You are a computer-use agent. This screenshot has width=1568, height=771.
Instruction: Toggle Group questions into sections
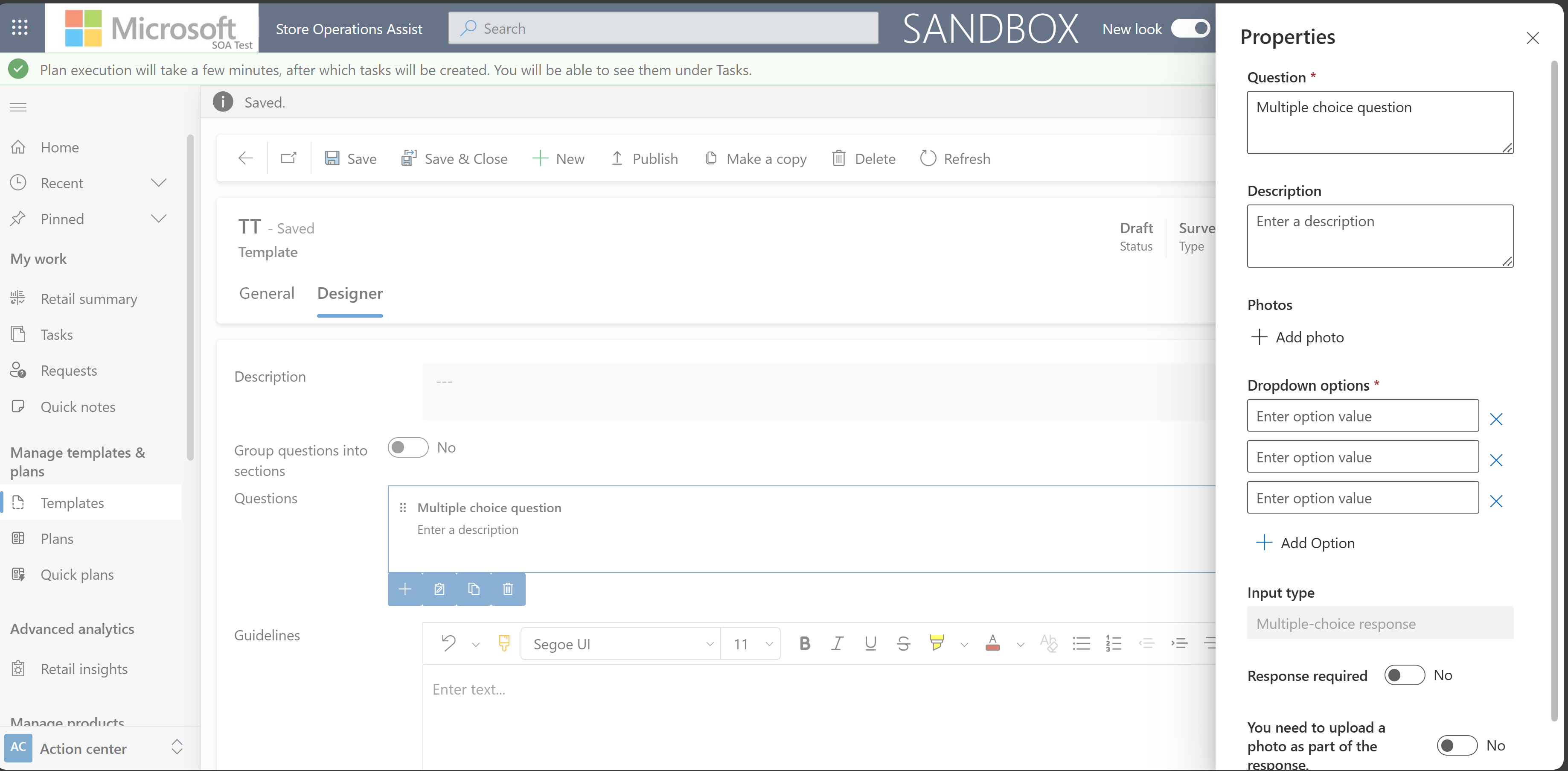[408, 447]
